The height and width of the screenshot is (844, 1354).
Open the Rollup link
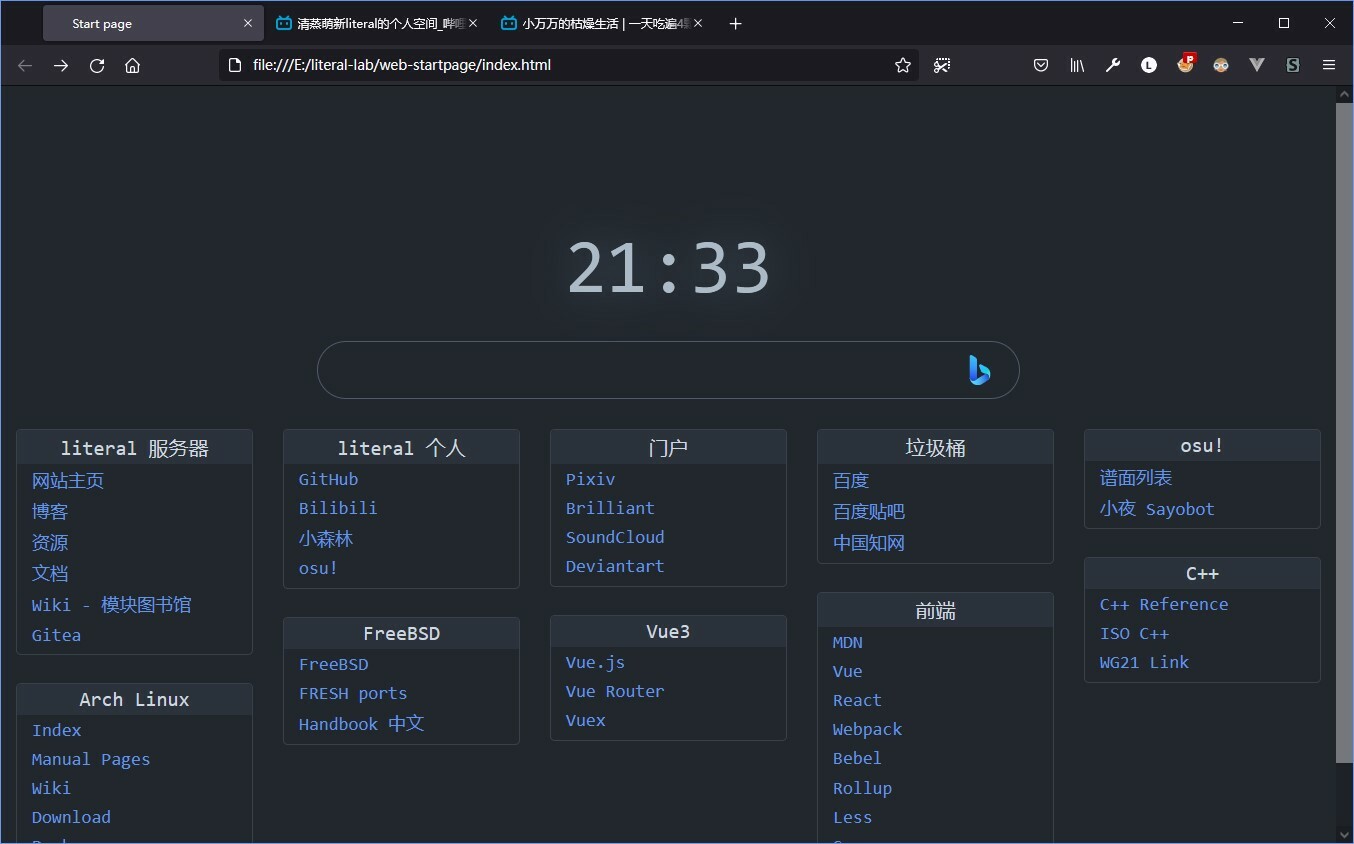tap(862, 788)
